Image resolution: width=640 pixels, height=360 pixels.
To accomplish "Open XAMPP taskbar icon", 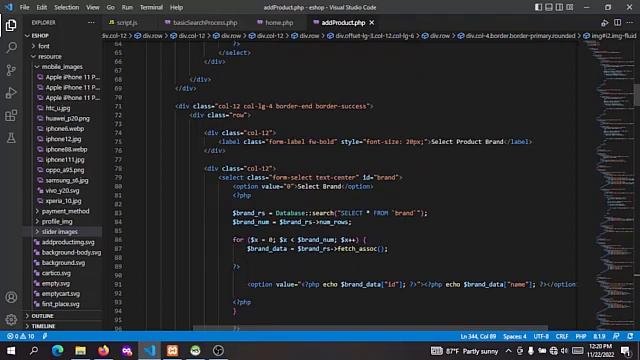I will coord(172,351).
